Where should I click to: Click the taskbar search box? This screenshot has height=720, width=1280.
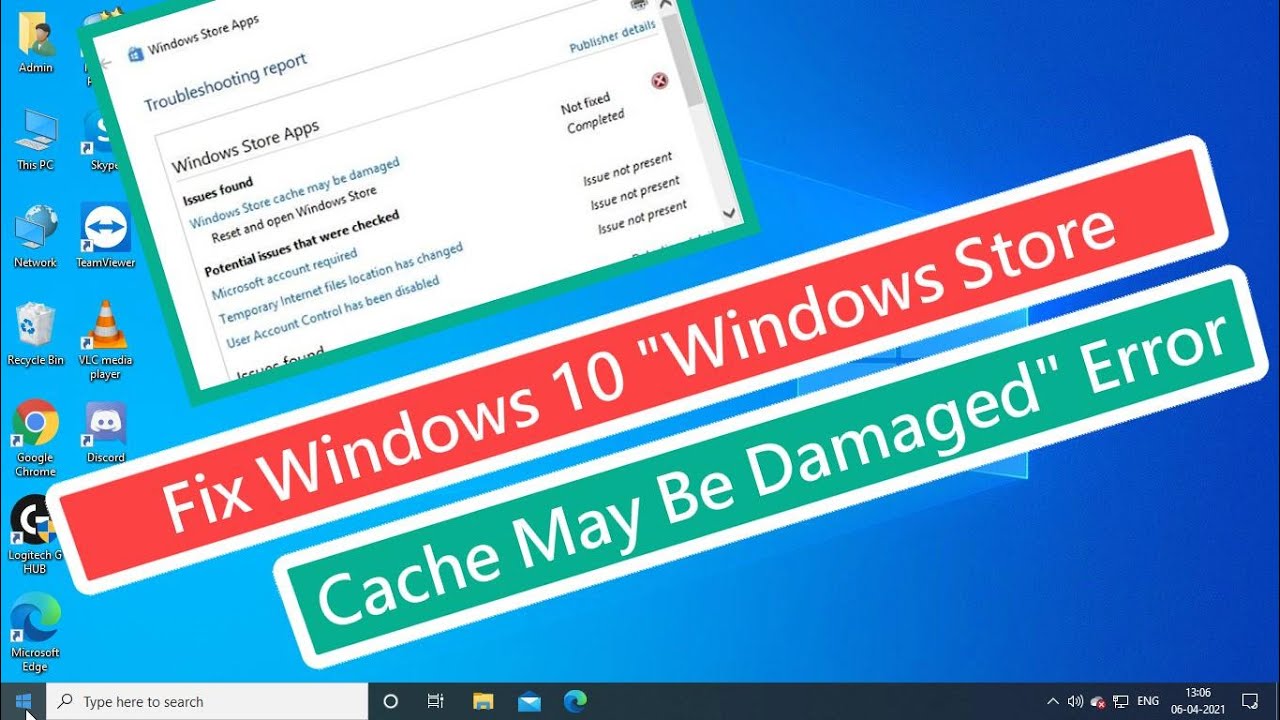(x=207, y=701)
